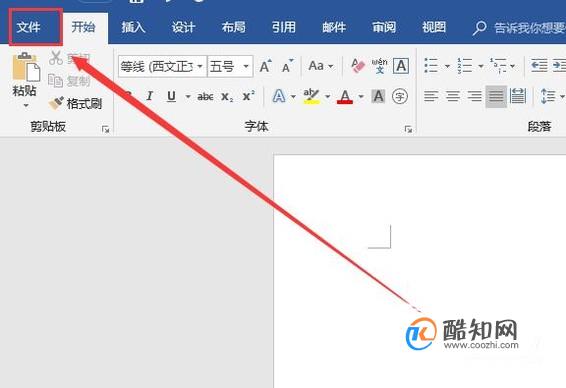Open the Change Case Aa dropdown
The height and width of the screenshot is (388, 566).
(321, 66)
